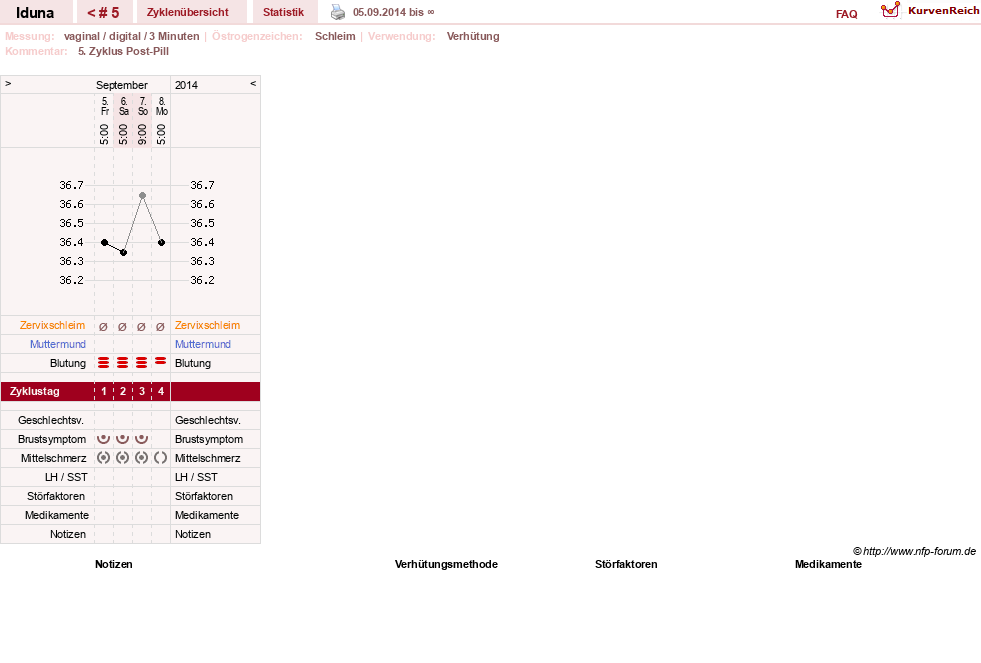Screen dimensions: 981x663
Task: Click the left Brustsymptom row label
Action: tap(52, 439)
